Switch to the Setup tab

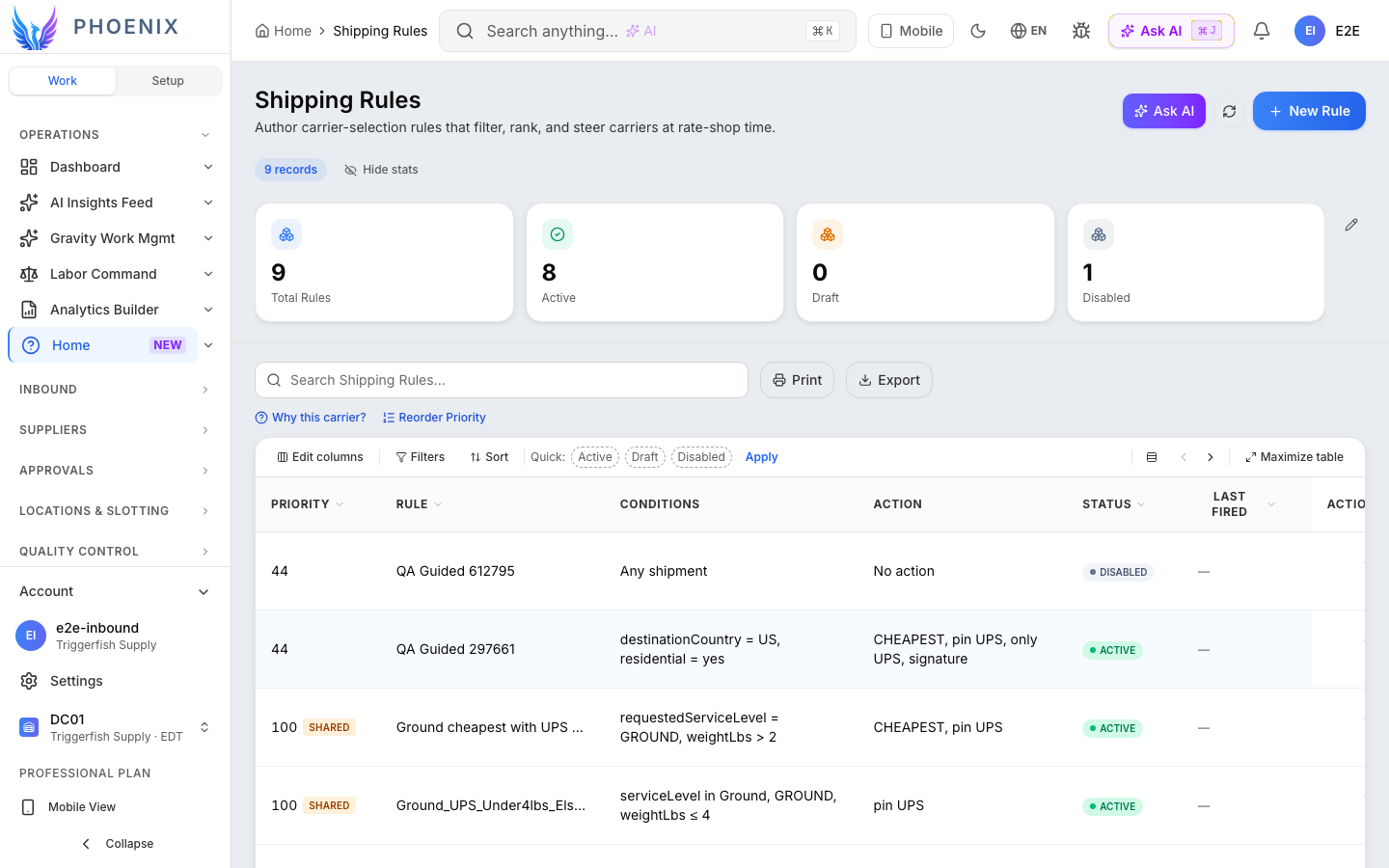click(x=168, y=81)
